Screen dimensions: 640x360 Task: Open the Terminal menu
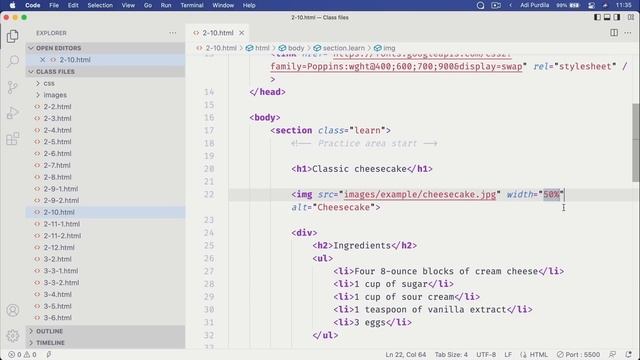(x=192, y=5)
